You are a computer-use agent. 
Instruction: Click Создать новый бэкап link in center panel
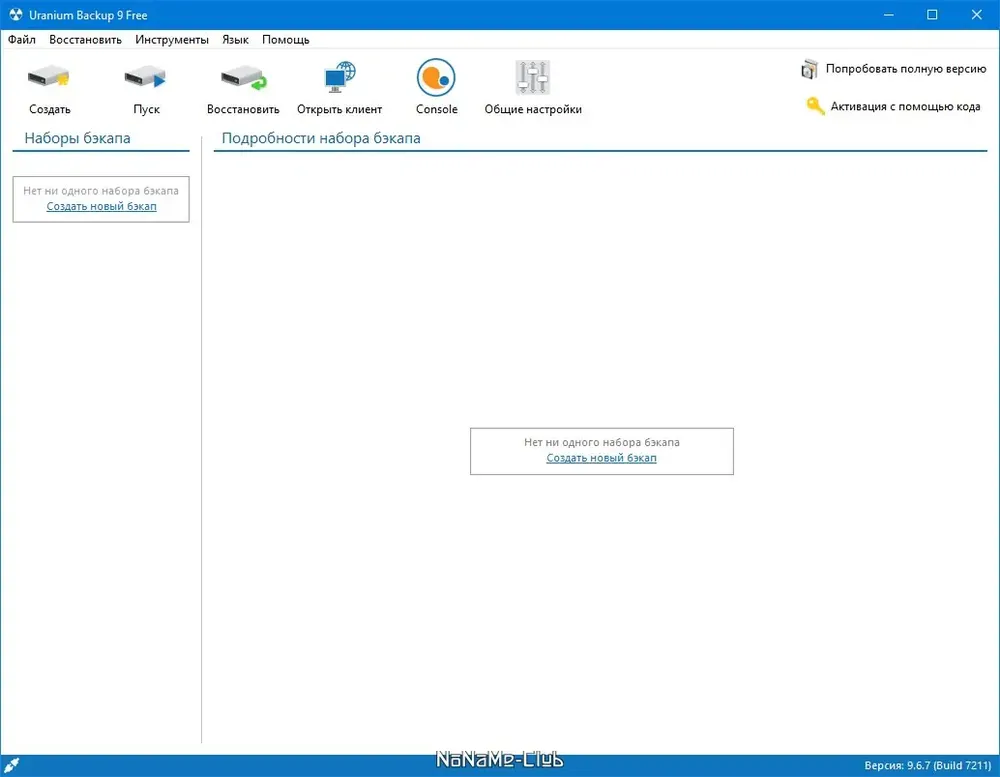pyautogui.click(x=601, y=458)
